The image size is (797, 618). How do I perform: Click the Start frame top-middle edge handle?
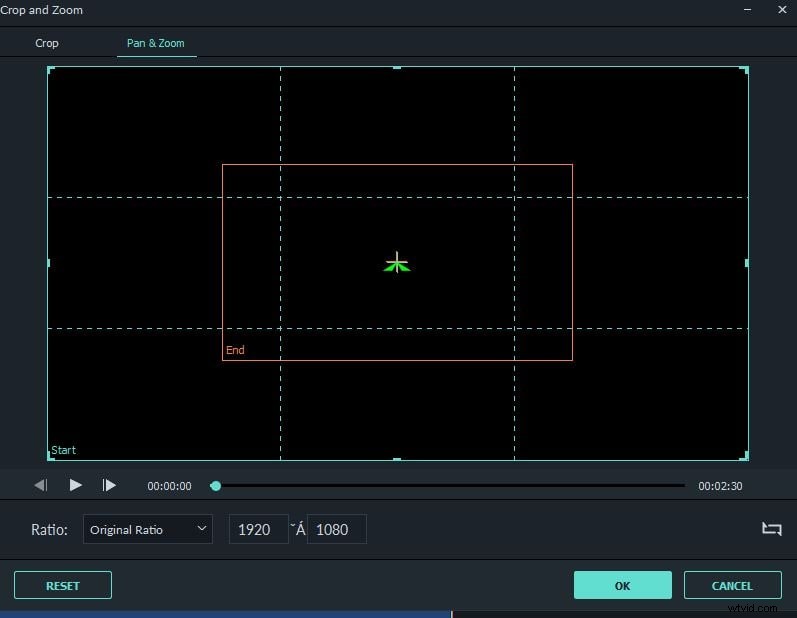(x=397, y=67)
